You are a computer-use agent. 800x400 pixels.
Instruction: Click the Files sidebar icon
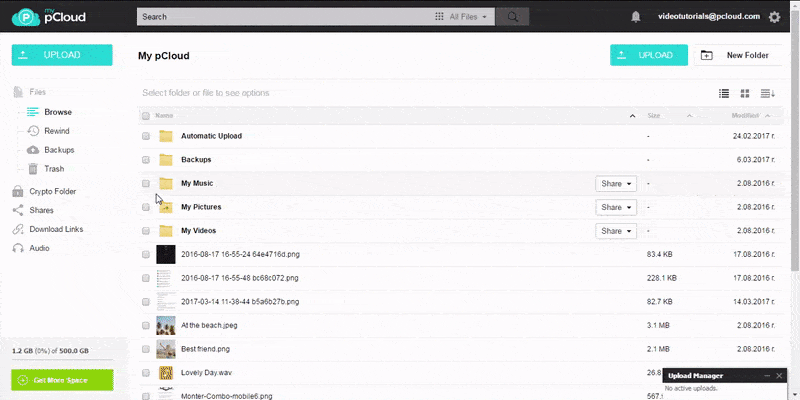18,92
